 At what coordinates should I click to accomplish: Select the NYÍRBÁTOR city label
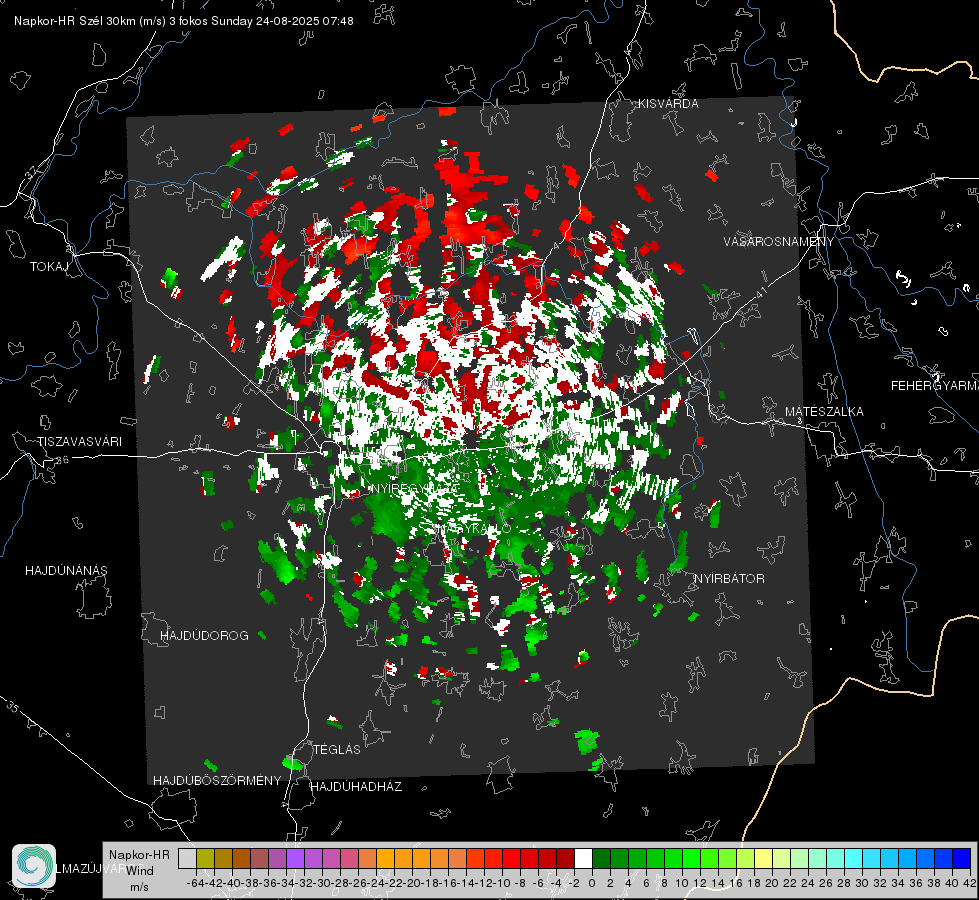729,579
